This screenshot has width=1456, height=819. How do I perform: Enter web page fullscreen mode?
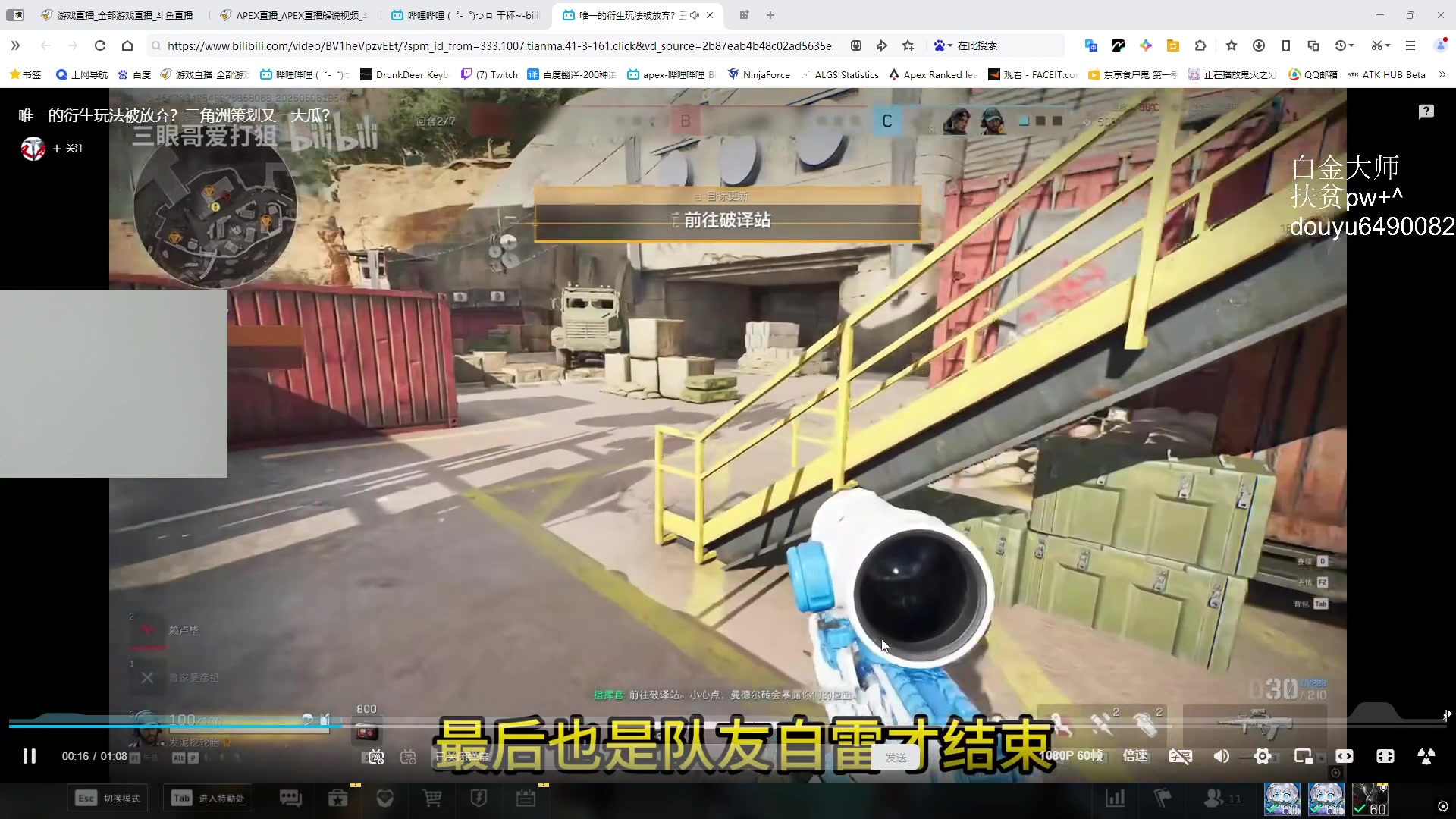point(1385,756)
